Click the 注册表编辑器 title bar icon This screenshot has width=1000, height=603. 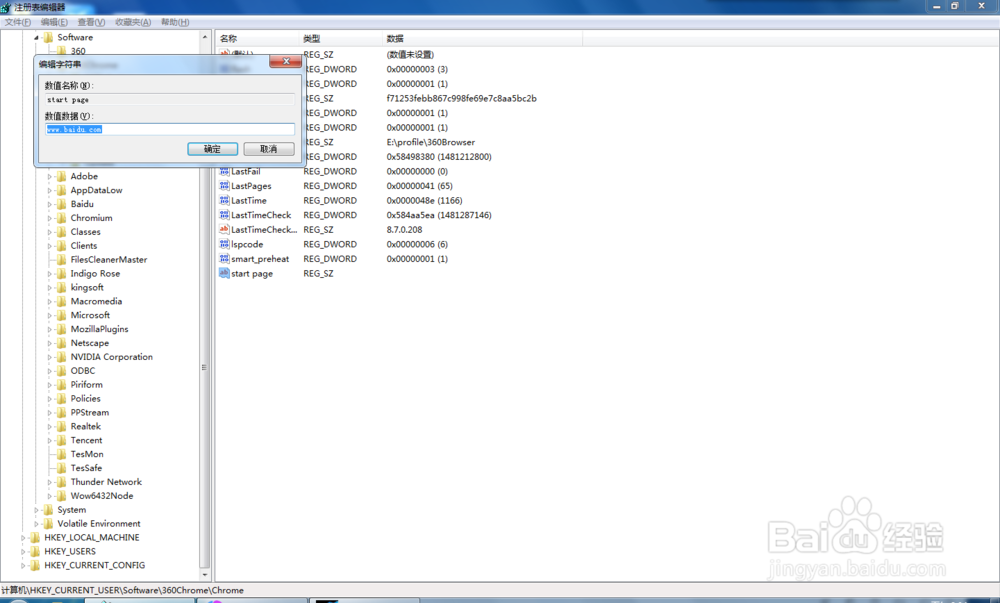point(6,8)
